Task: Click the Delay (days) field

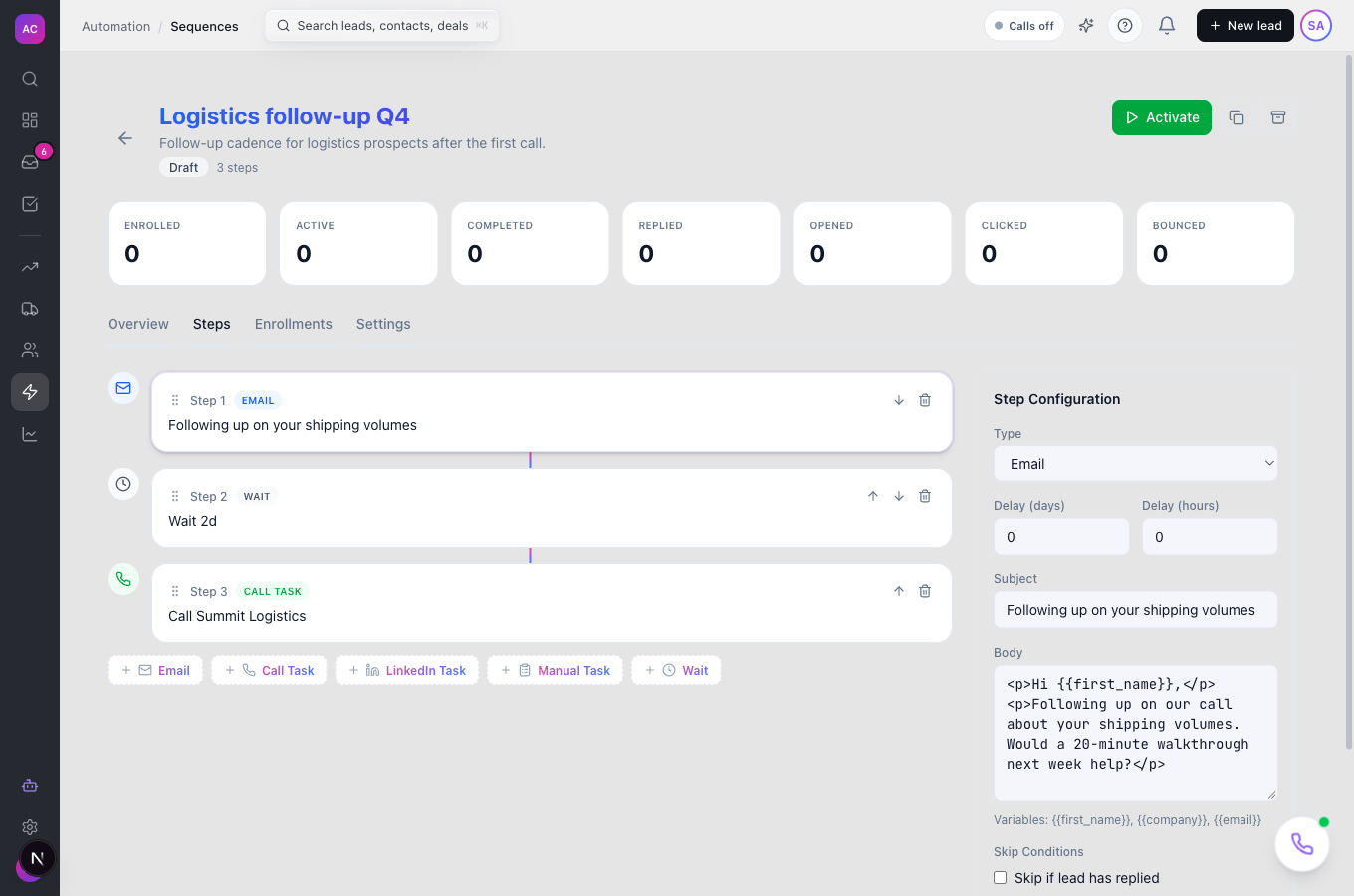Action: point(1061,537)
